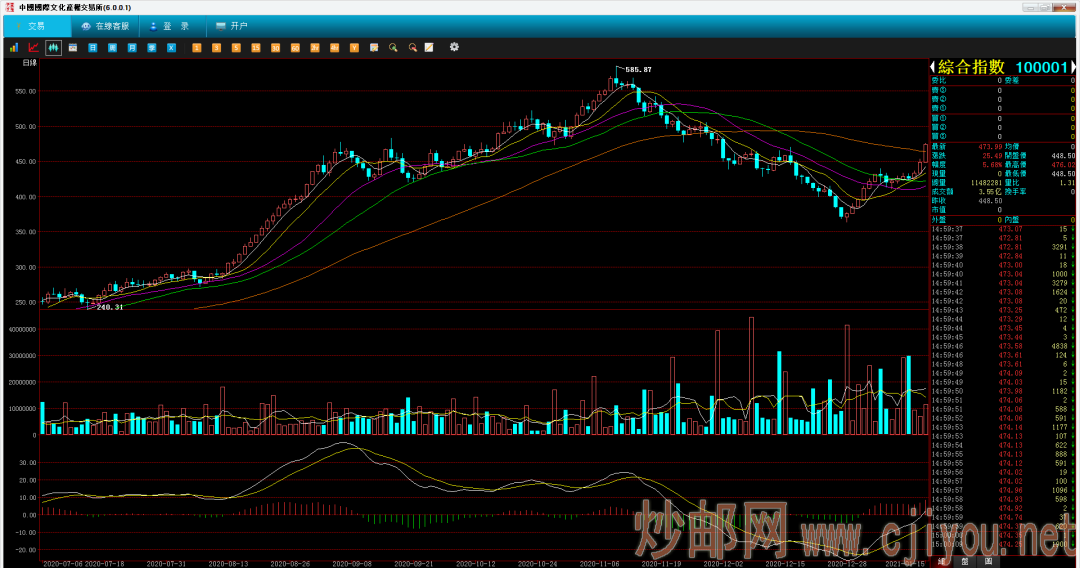Select the 4hr chart period icon

pyautogui.click(x=334, y=48)
